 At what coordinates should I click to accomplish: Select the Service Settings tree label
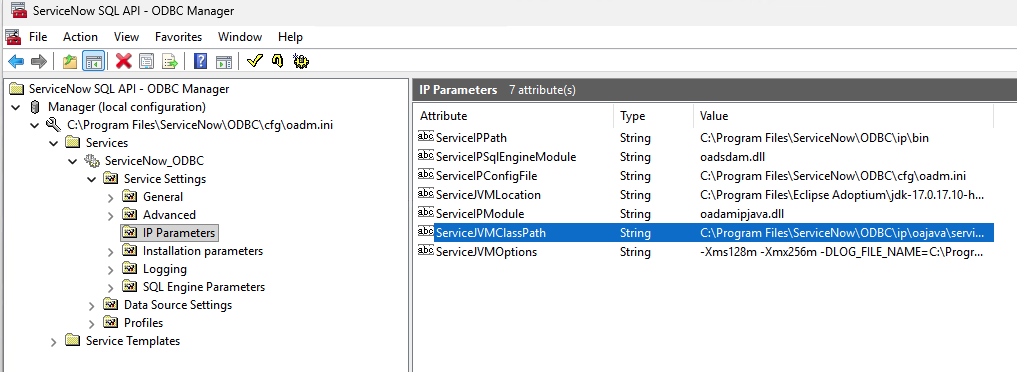point(165,179)
